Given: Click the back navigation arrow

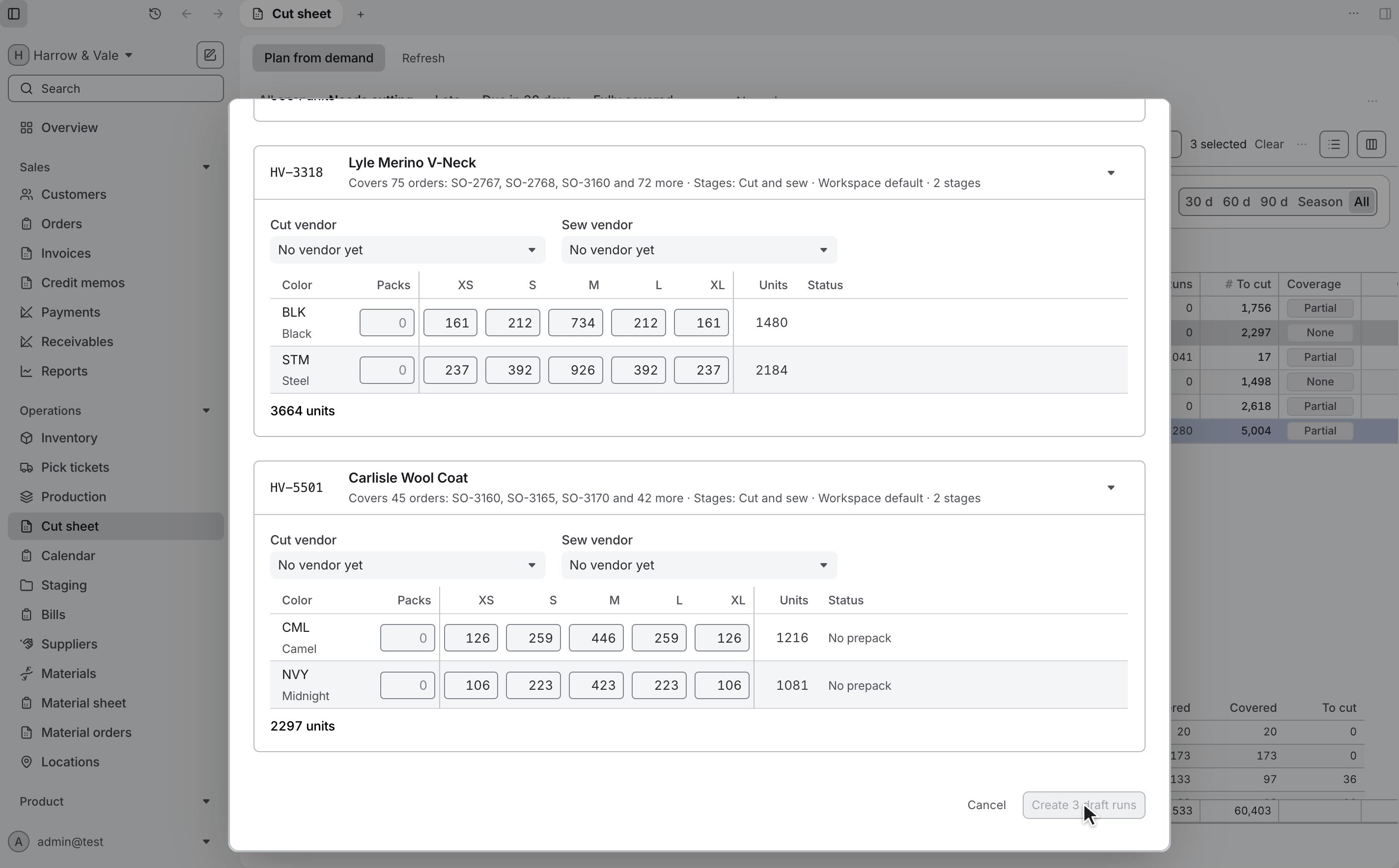Looking at the screenshot, I should coord(186,14).
